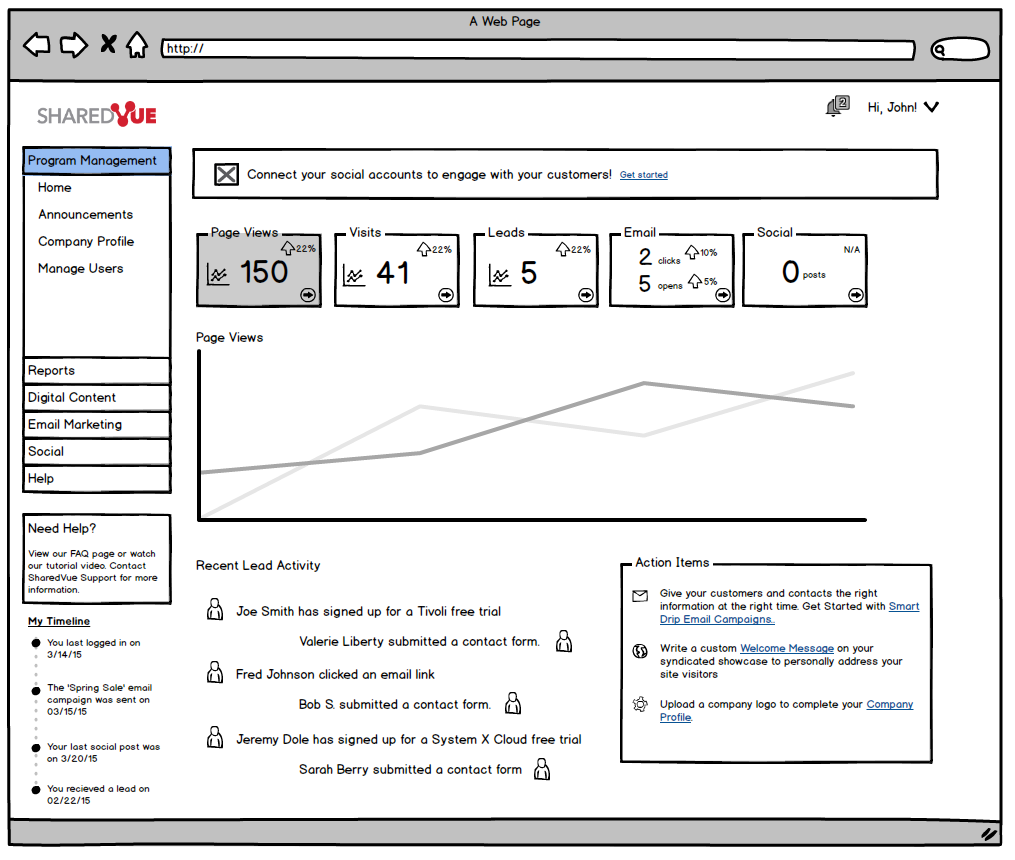This screenshot has width=1015, height=860.
Task: Click 'Joe Smith has signed up' activity text
Action: 368,612
